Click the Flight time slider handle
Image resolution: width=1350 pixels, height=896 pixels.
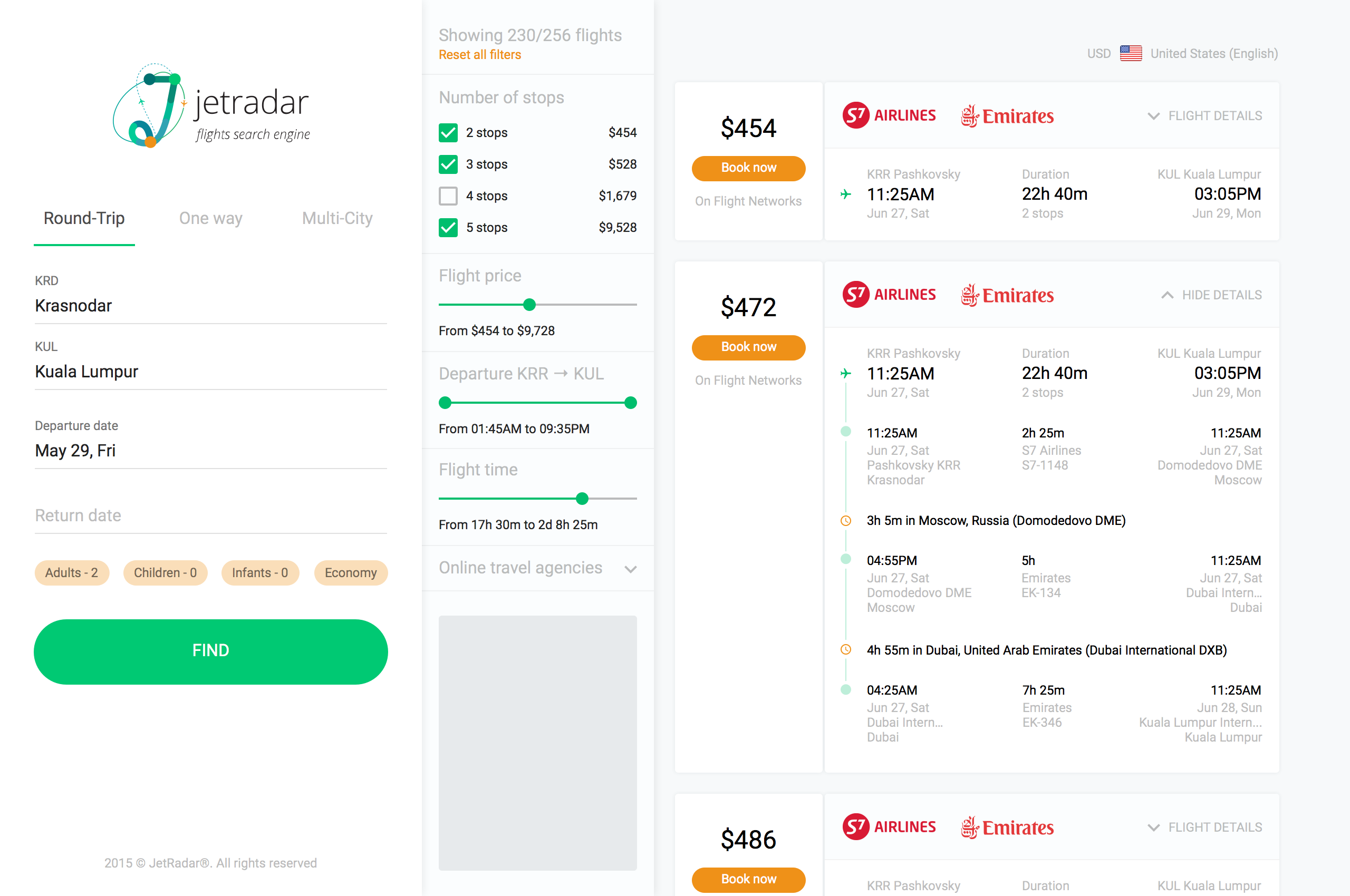pos(582,498)
